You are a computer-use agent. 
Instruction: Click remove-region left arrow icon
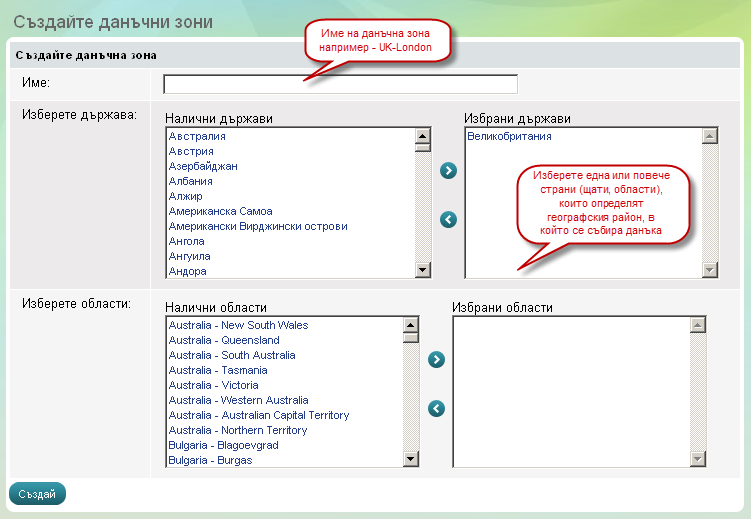435,408
